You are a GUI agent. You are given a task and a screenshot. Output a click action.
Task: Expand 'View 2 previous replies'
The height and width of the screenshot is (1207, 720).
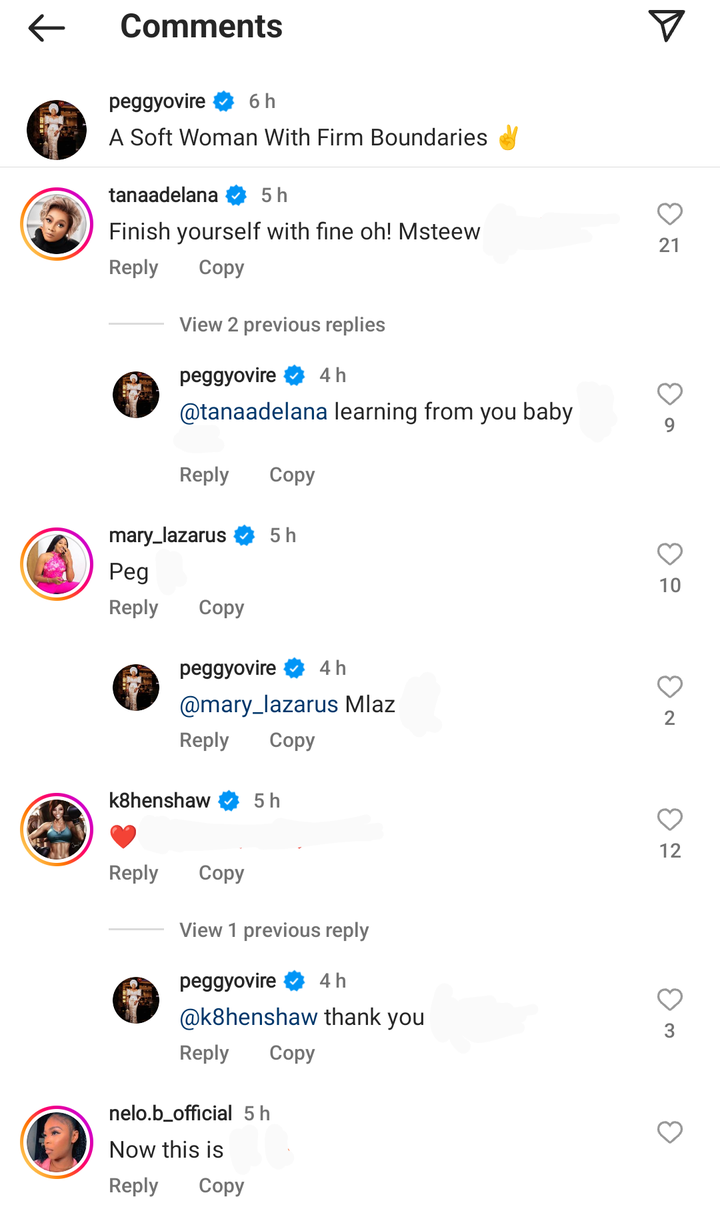[x=281, y=325]
